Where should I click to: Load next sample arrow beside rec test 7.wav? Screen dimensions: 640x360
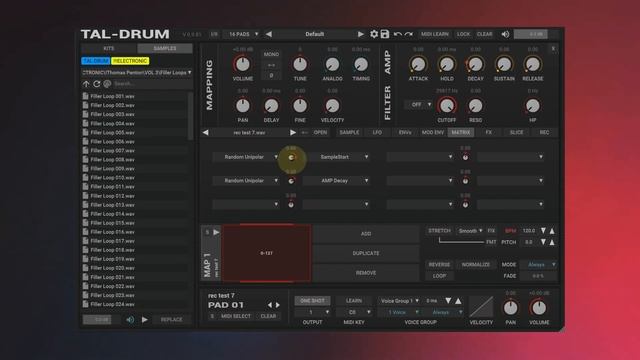point(293,133)
